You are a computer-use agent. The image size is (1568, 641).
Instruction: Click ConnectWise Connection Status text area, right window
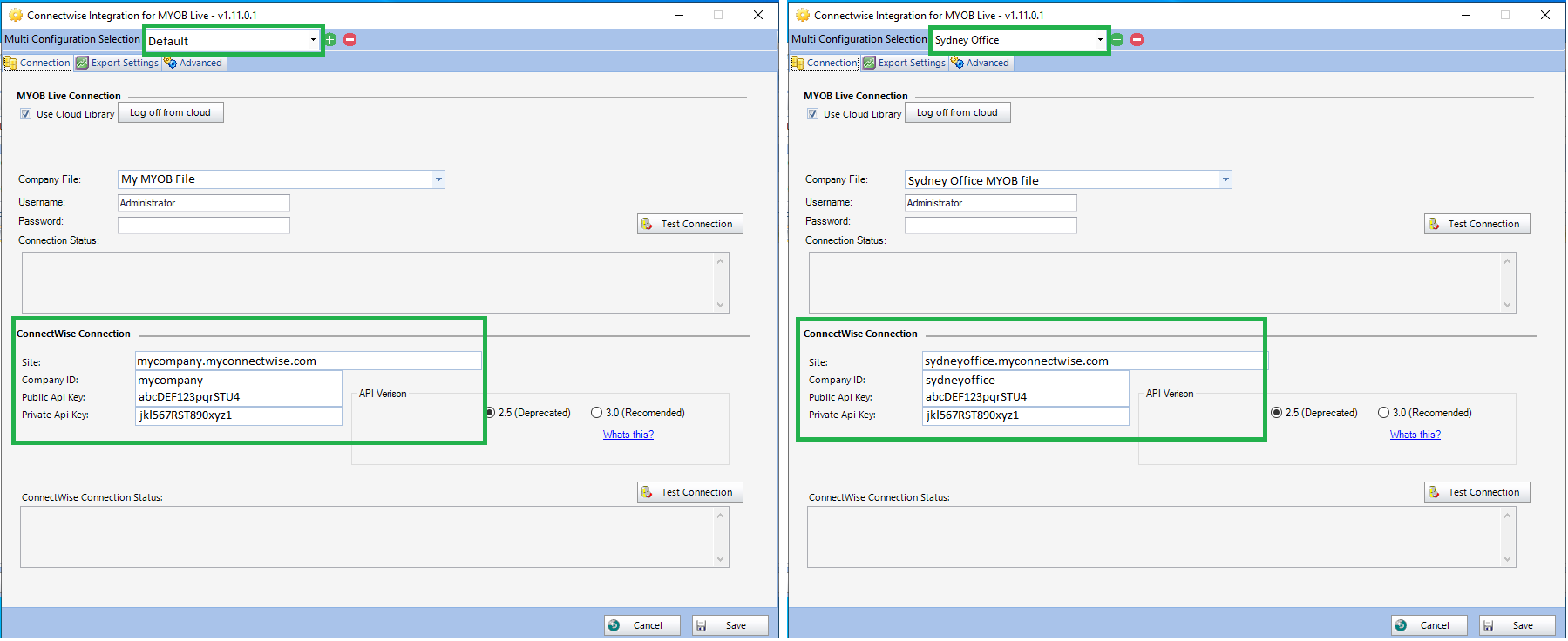(x=1162, y=536)
